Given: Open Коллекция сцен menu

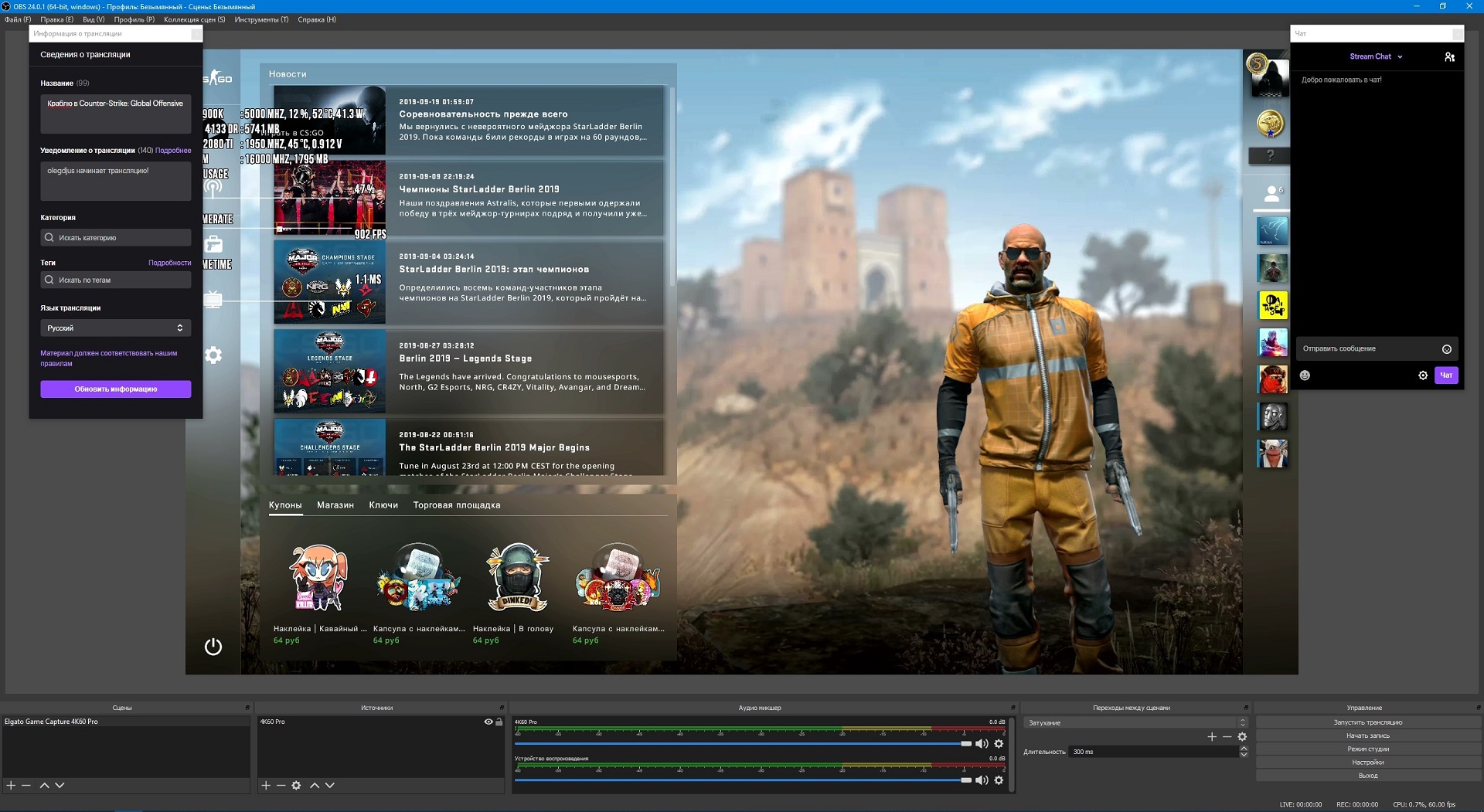Looking at the screenshot, I should tap(195, 19).
